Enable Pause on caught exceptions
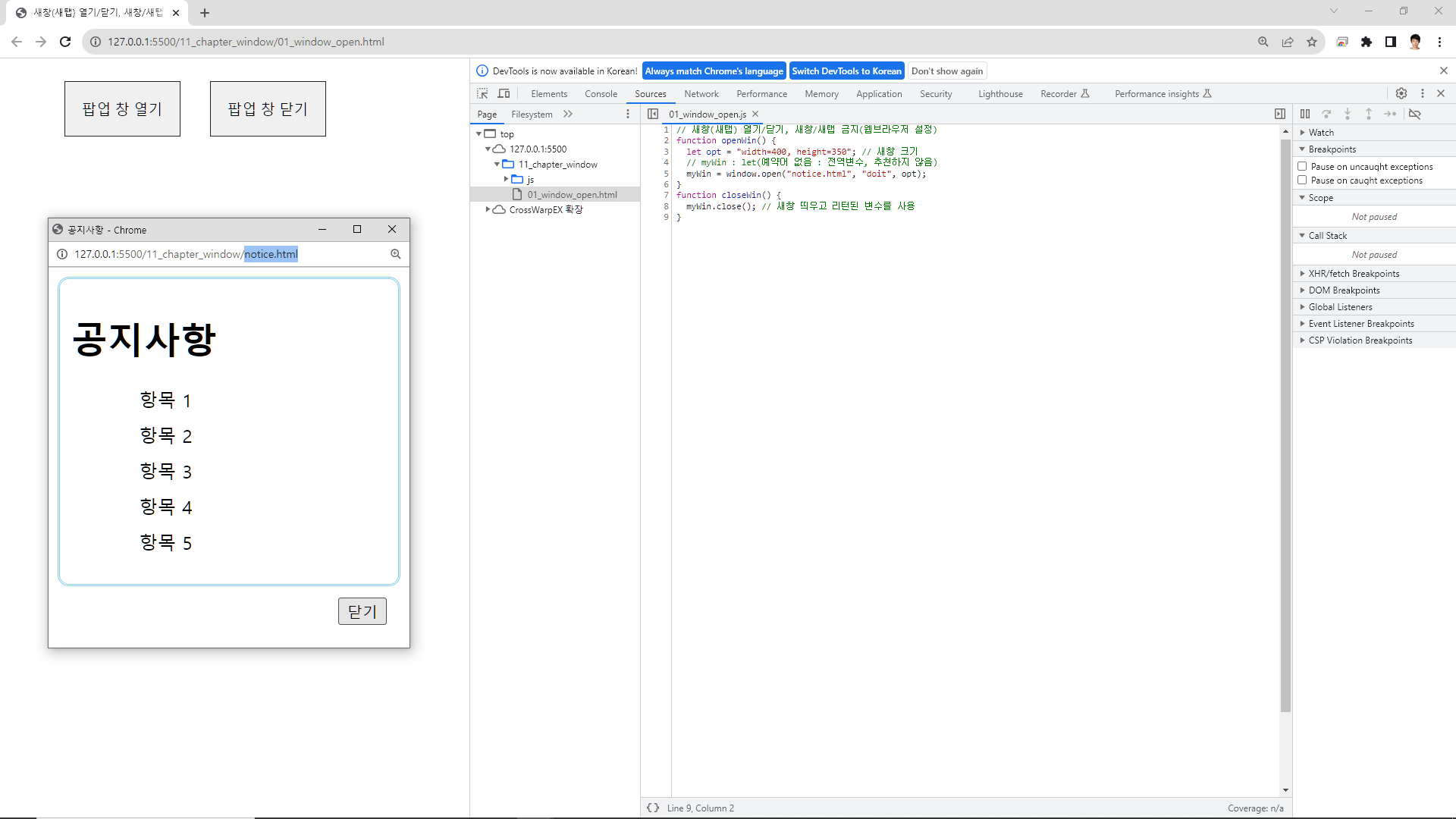This screenshot has width=1456, height=819. pyautogui.click(x=1302, y=180)
